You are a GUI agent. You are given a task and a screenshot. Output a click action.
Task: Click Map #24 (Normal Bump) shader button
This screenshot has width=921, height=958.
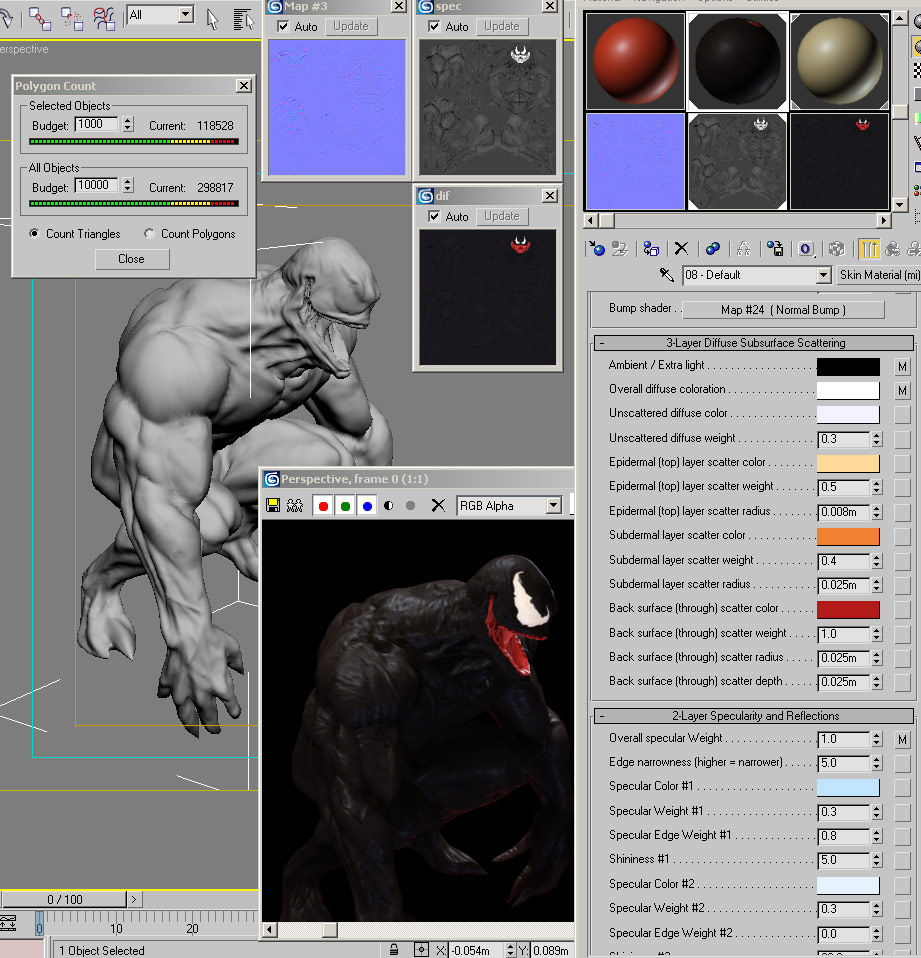pyautogui.click(x=783, y=310)
